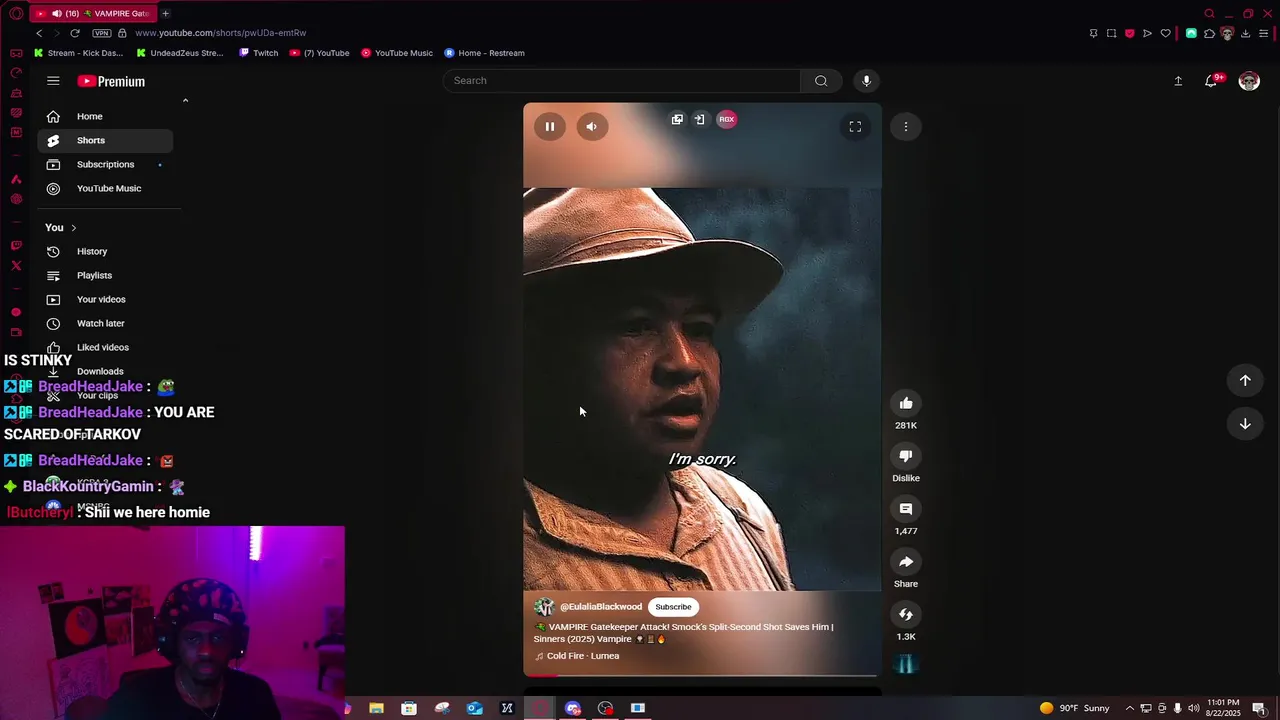Open the YouTube Music bookmark
Image resolution: width=1280 pixels, height=720 pixels.
click(x=397, y=53)
